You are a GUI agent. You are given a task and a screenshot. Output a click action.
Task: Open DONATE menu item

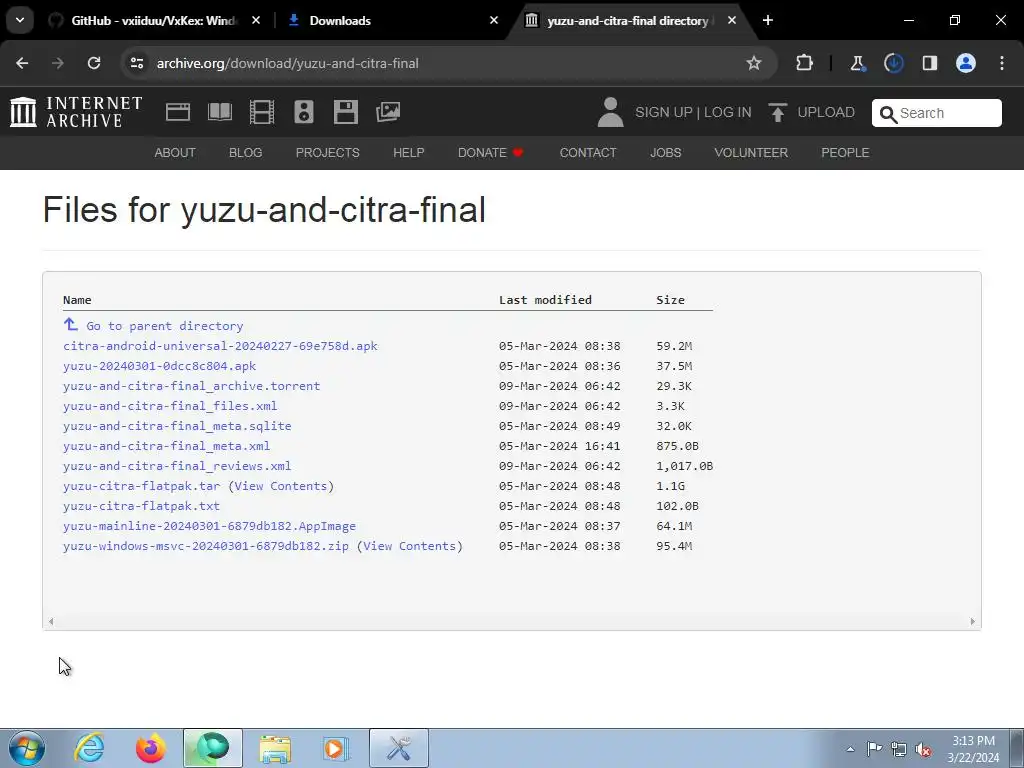[x=490, y=153]
